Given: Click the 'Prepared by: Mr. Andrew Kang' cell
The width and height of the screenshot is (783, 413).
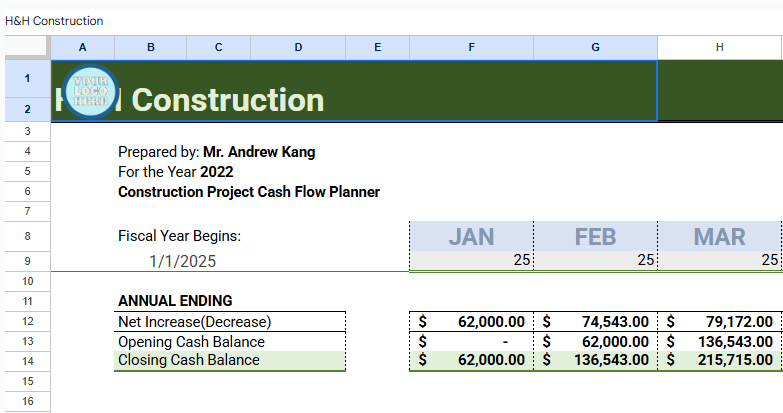Looking at the screenshot, I should point(216,152).
